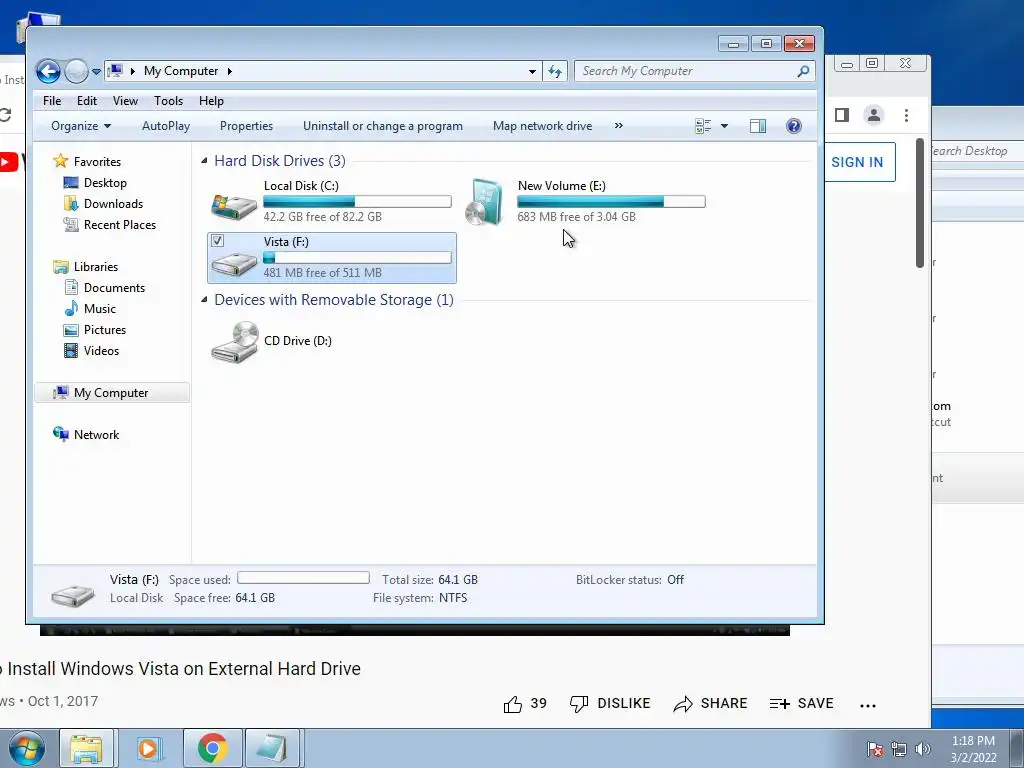
Task: Click the browser side panel icon
Action: 842,115
